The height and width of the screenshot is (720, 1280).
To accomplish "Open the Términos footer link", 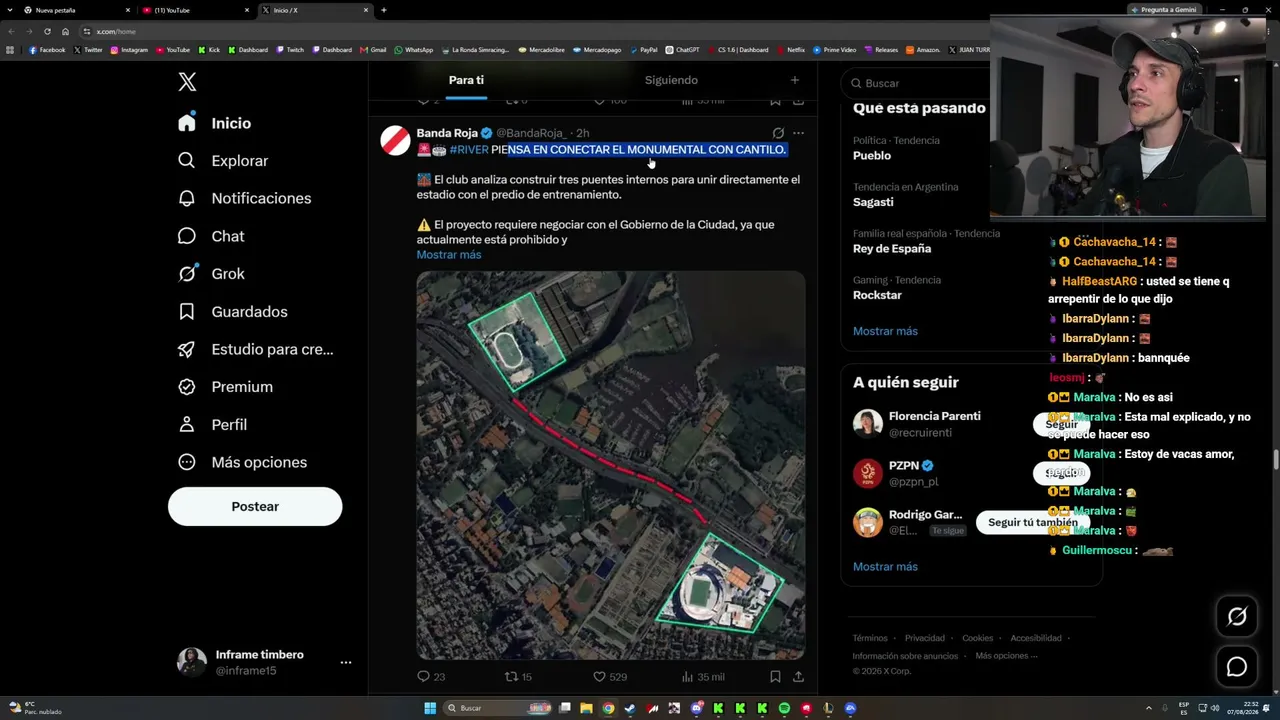I will point(870,638).
